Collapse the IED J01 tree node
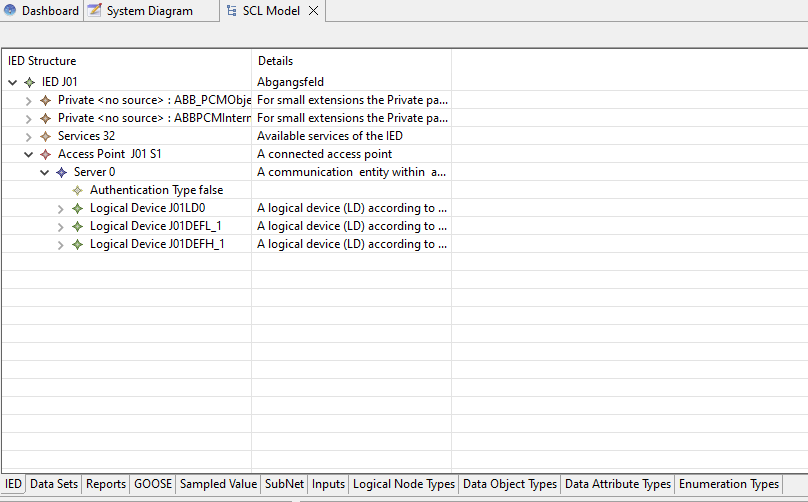808x502 pixels. click(x=12, y=82)
